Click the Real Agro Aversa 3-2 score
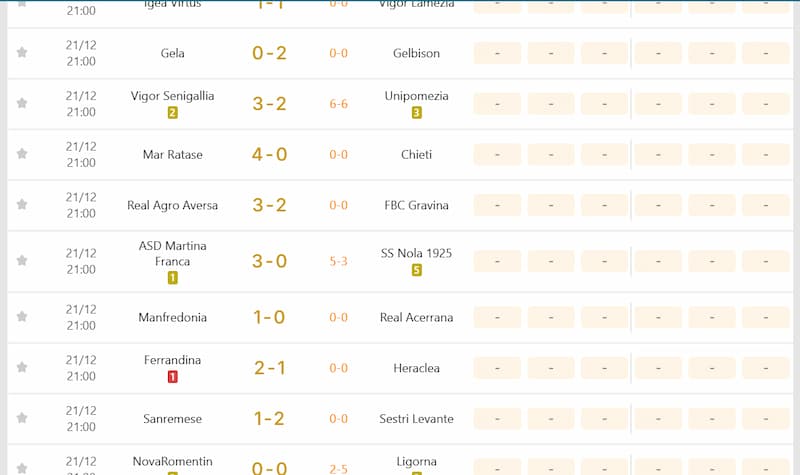This screenshot has width=800, height=475. [269, 205]
